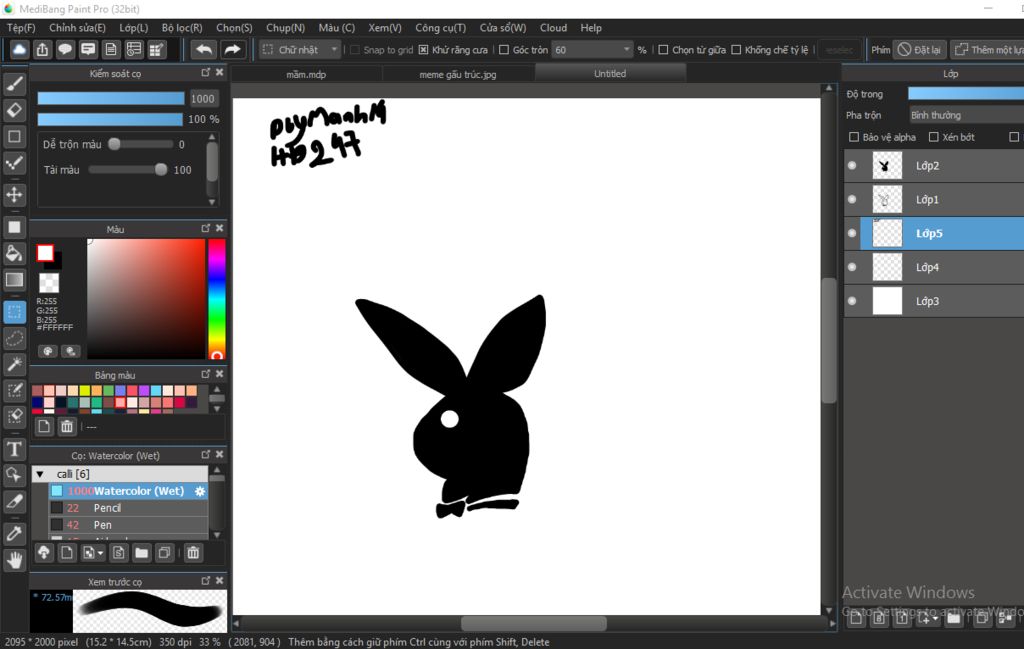Enable Chọn từ giữa checkbox
This screenshot has height=649, width=1024.
pyautogui.click(x=664, y=50)
